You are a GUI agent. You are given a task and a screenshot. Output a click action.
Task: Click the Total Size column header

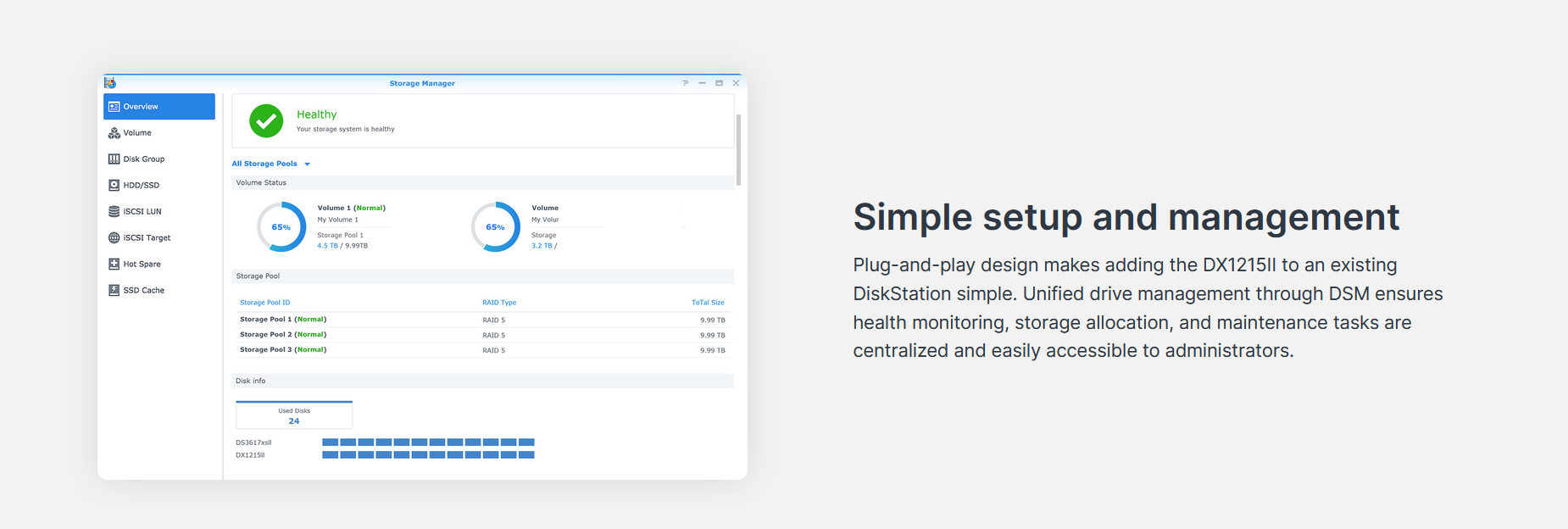tap(708, 303)
